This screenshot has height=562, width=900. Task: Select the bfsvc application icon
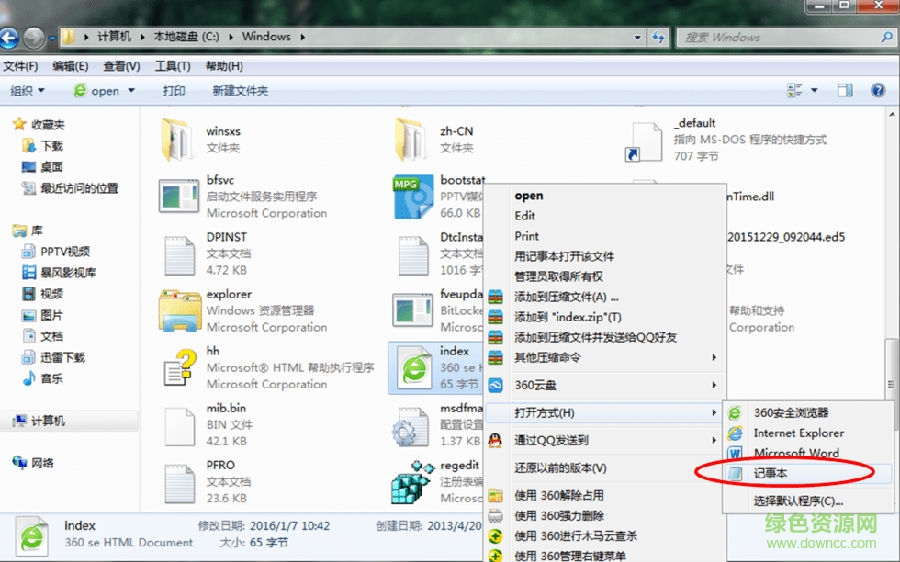(179, 196)
